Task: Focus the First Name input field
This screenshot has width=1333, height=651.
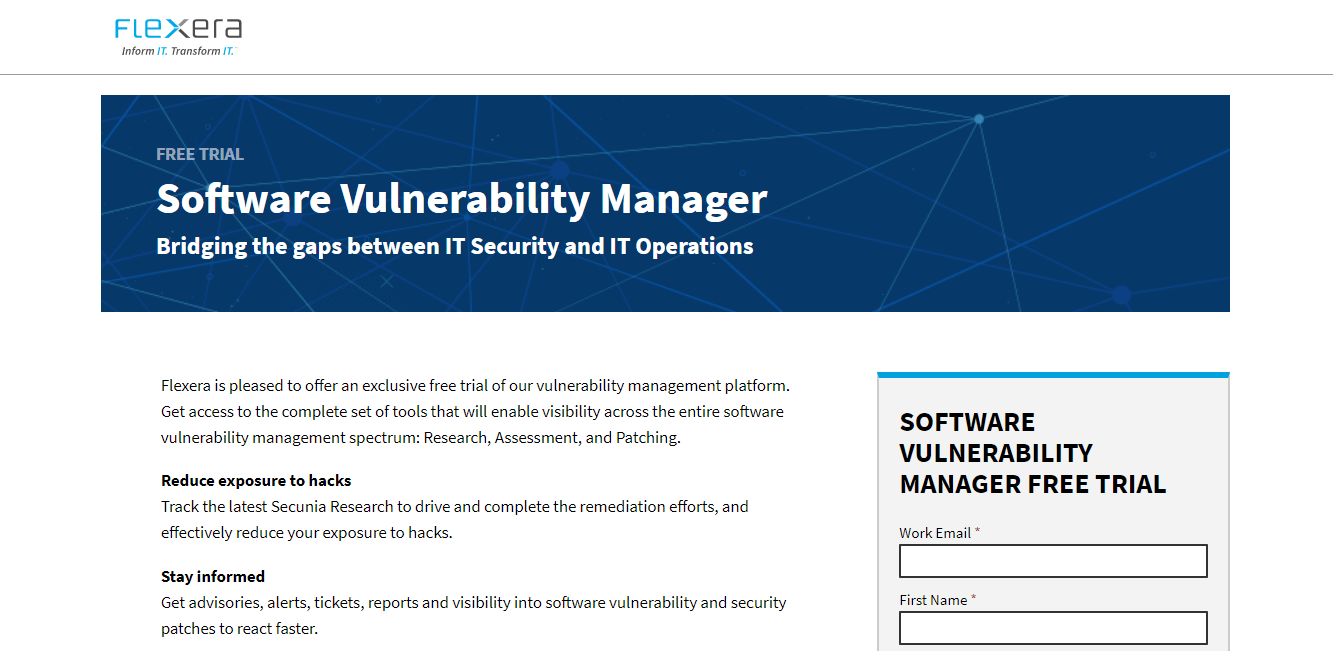Action: (1053, 628)
